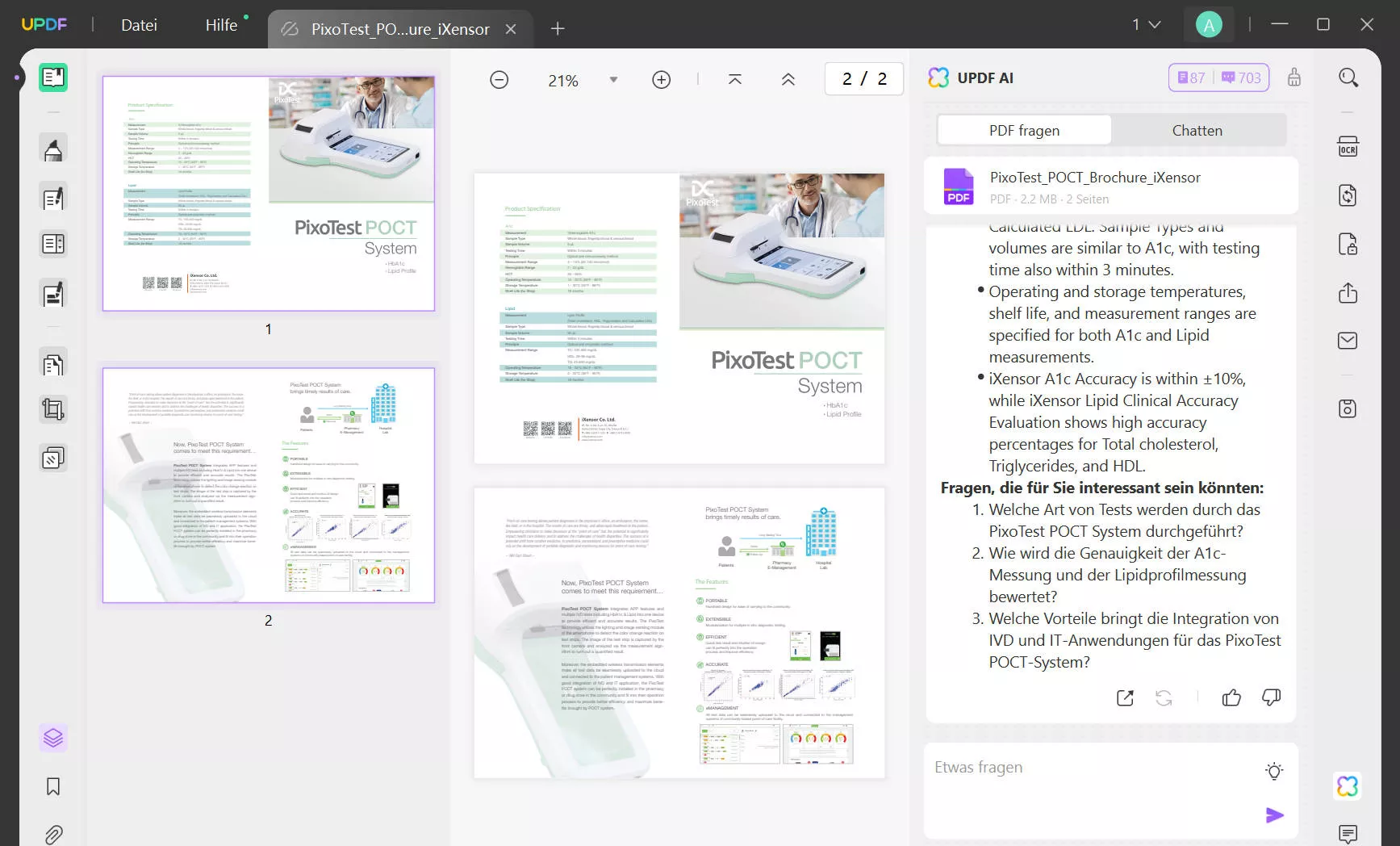Select the Crop Pages tool
The width and height of the screenshot is (1400, 846).
[x=53, y=410]
